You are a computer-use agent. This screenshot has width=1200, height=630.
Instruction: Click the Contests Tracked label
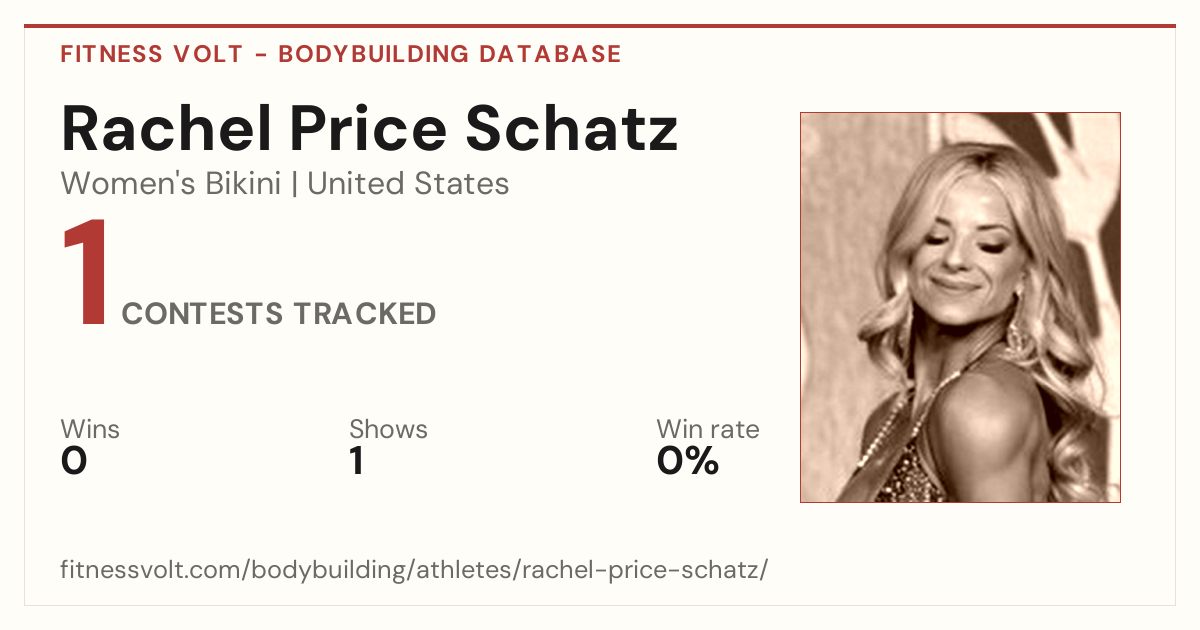[279, 313]
